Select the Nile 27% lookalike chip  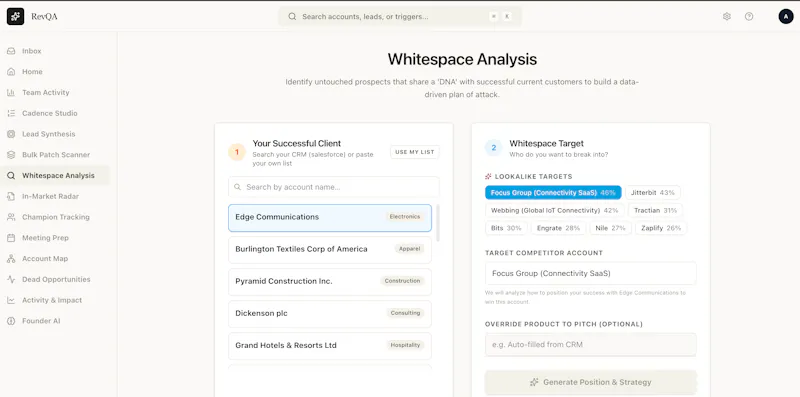(x=610, y=228)
